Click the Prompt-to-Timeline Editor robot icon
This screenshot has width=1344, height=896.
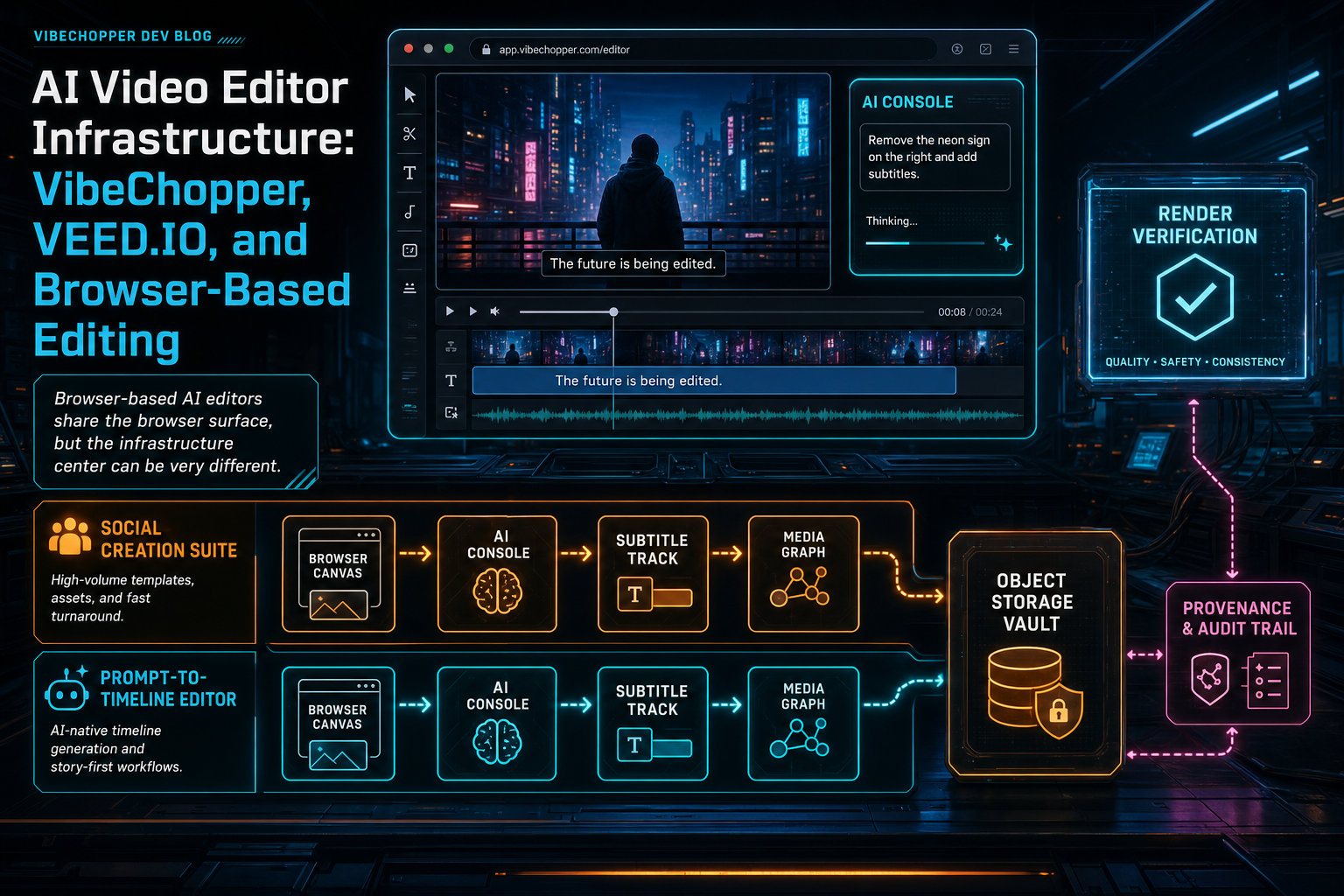tap(67, 689)
